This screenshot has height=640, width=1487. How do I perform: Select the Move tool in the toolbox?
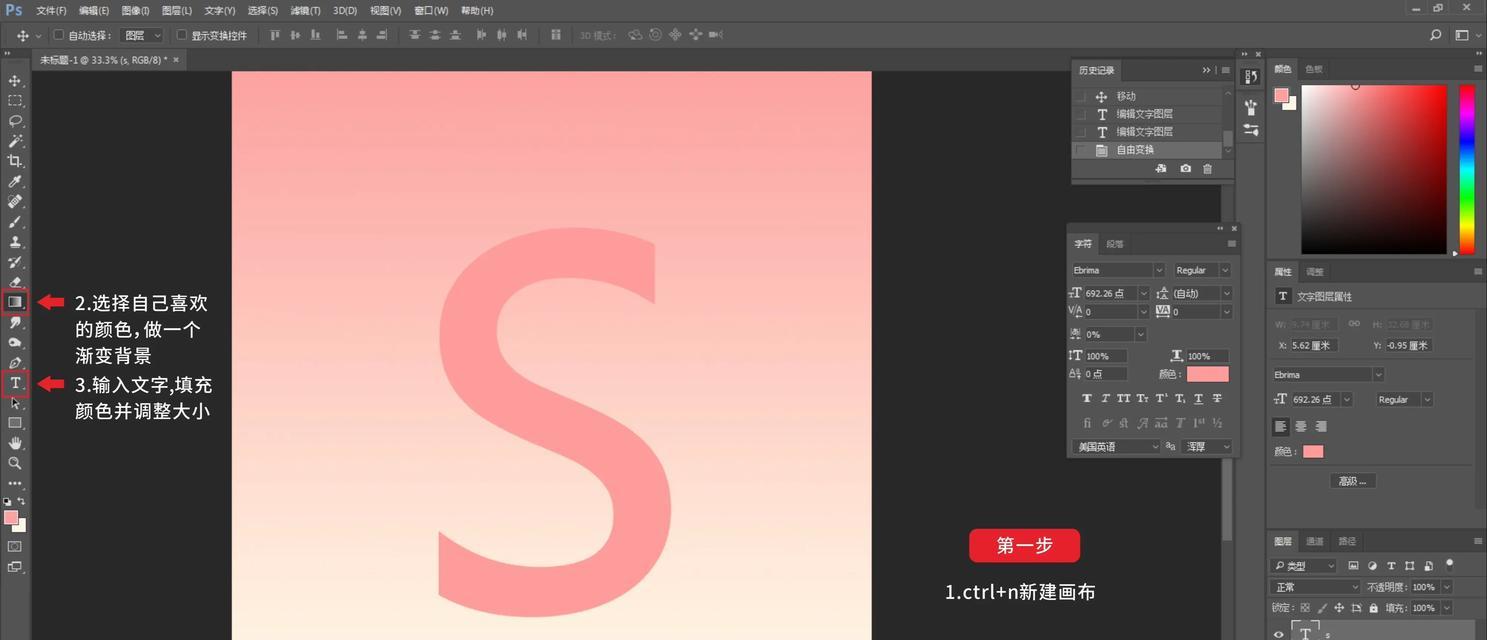15,80
